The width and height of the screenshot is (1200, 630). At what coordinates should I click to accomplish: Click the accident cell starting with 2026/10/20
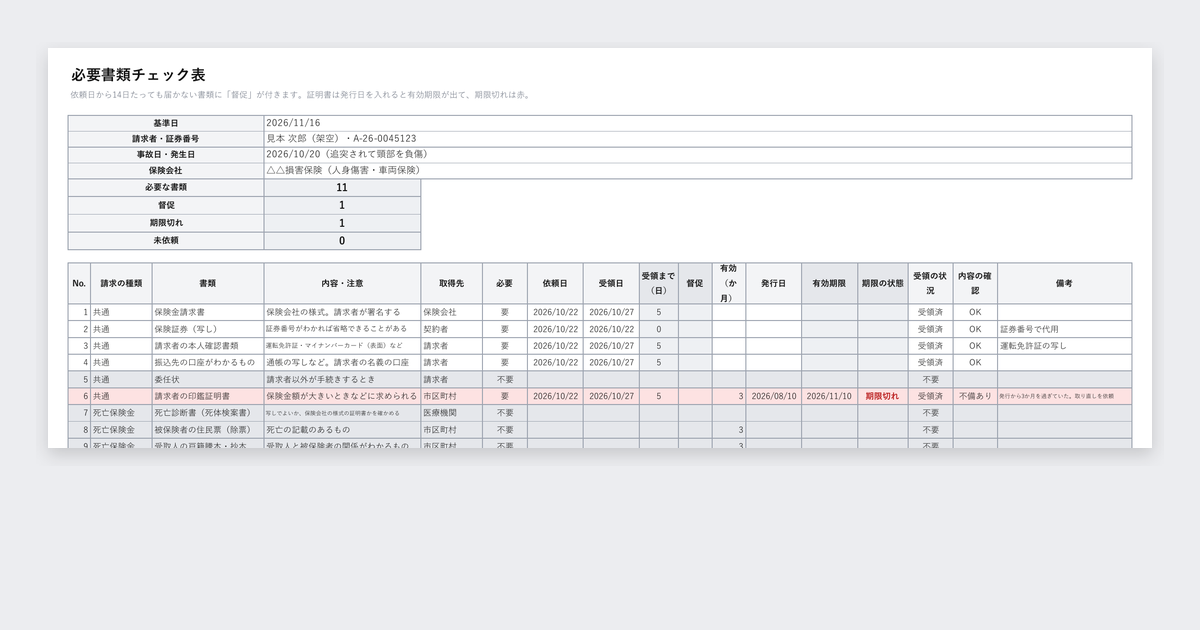point(698,155)
